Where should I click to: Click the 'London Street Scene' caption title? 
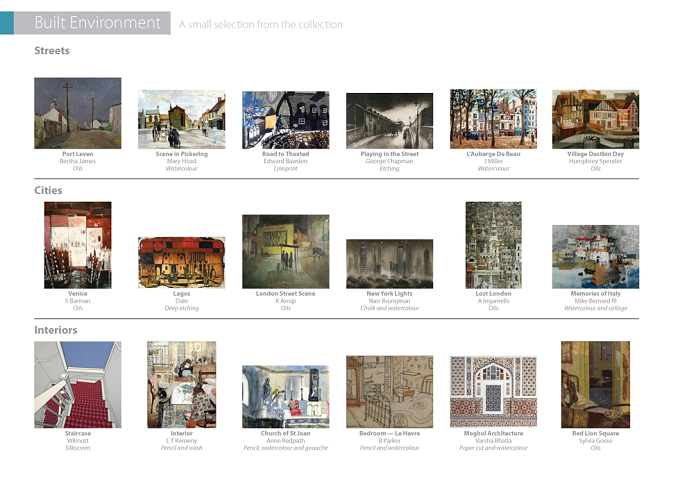click(285, 294)
